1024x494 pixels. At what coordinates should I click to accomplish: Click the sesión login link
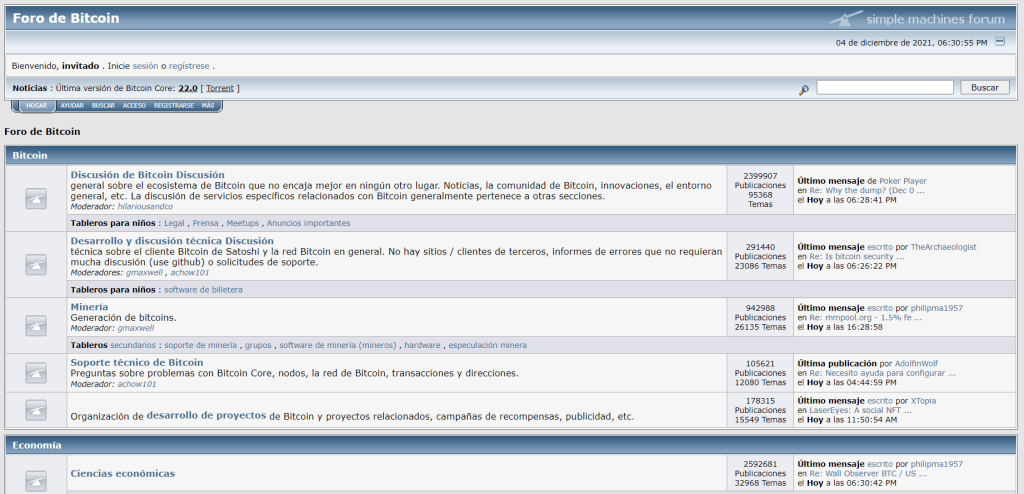coord(145,66)
